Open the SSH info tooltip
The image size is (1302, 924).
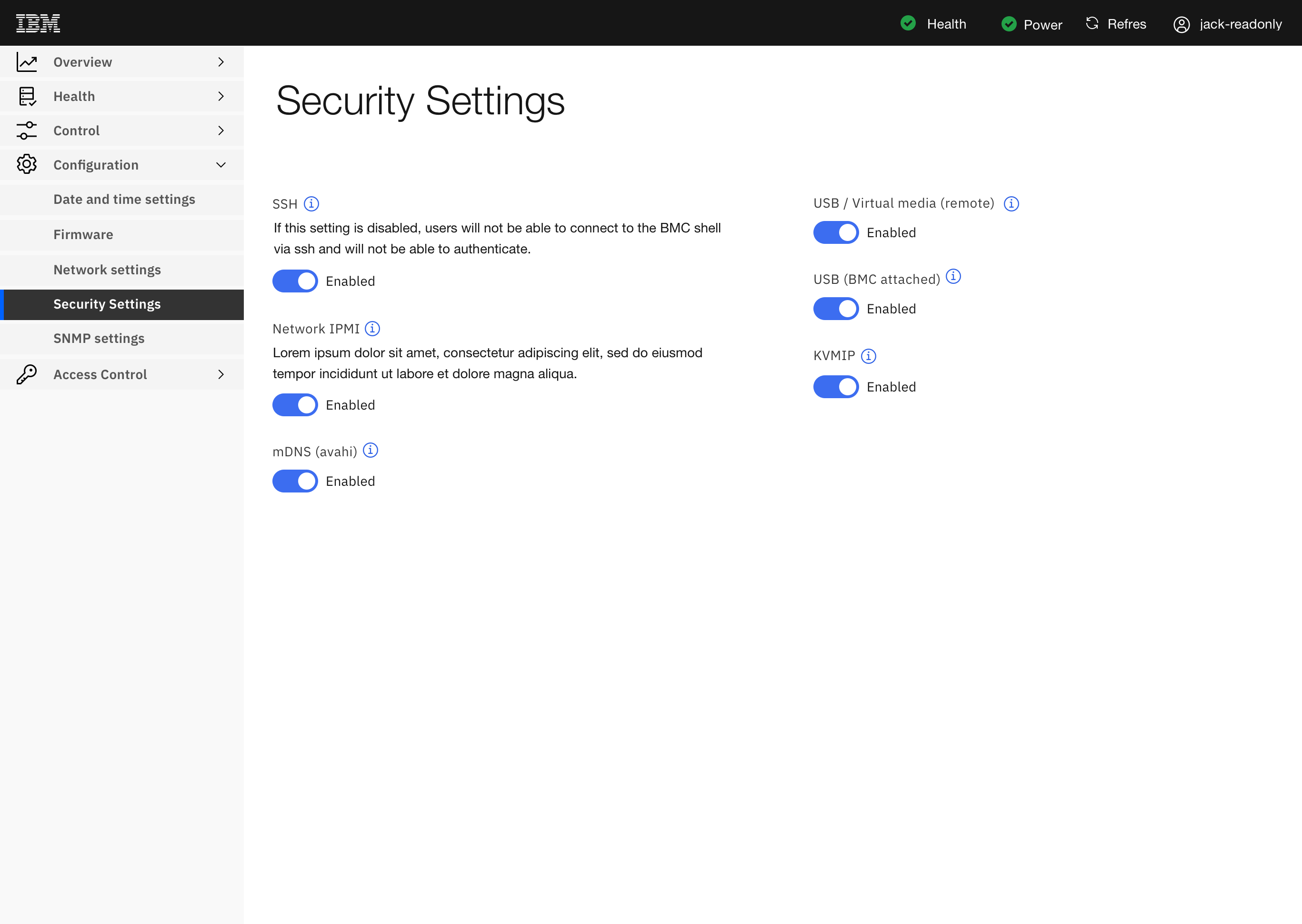[312, 204]
